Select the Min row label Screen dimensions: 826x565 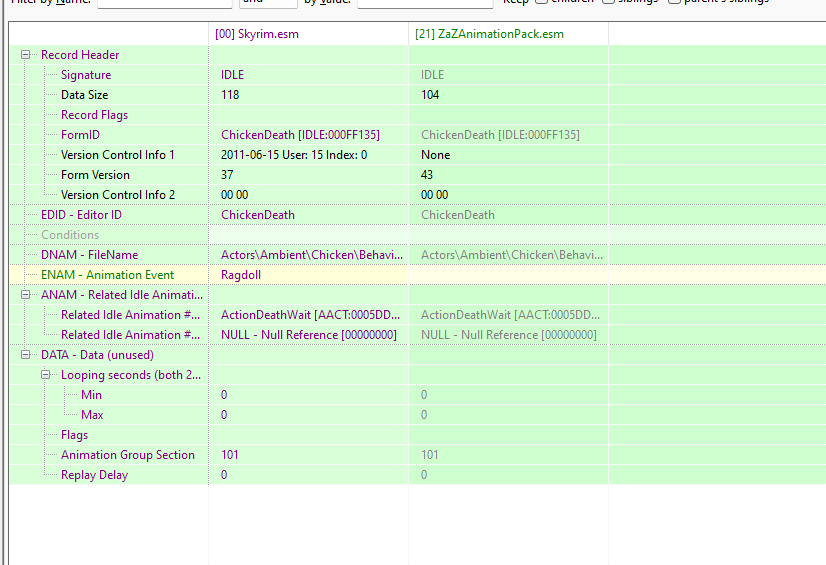tap(91, 395)
